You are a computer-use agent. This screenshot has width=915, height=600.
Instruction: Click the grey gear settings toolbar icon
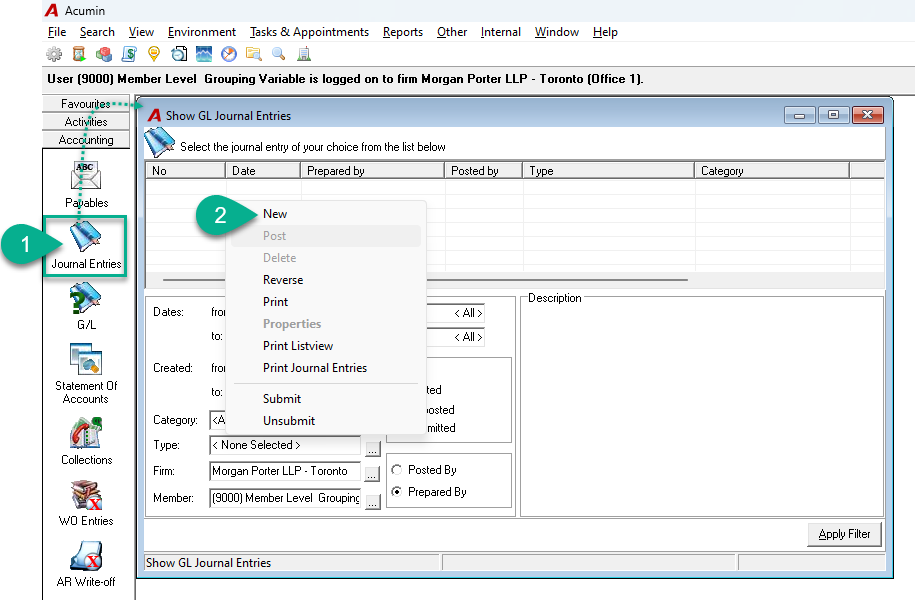[54, 54]
